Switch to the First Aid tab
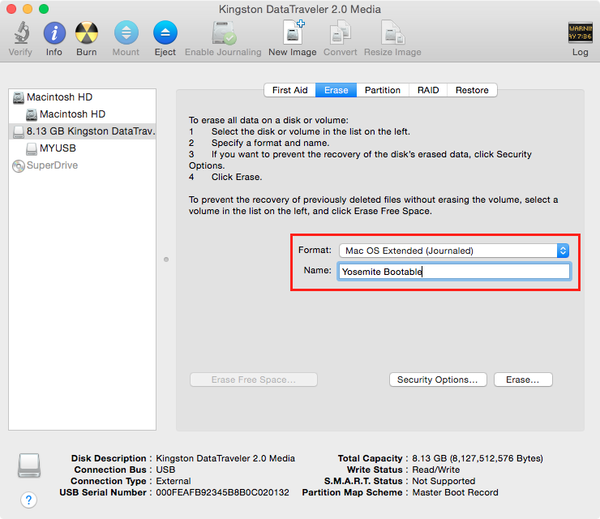Image resolution: width=600 pixels, height=519 pixels. pos(290,90)
